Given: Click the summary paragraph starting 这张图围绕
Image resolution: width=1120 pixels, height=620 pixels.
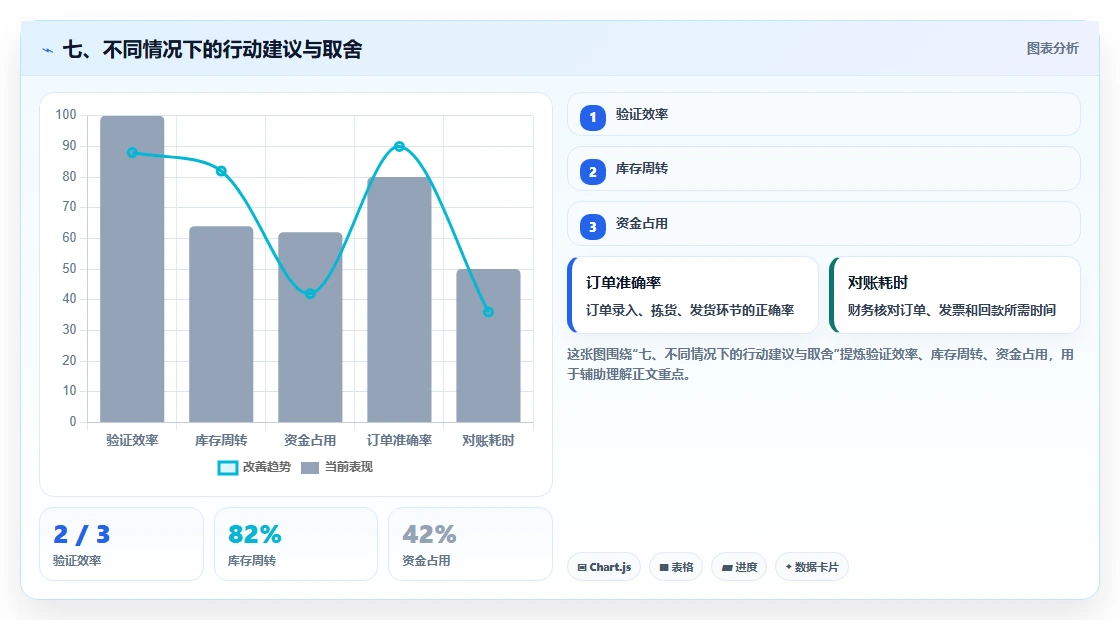Looking at the screenshot, I should (x=821, y=364).
